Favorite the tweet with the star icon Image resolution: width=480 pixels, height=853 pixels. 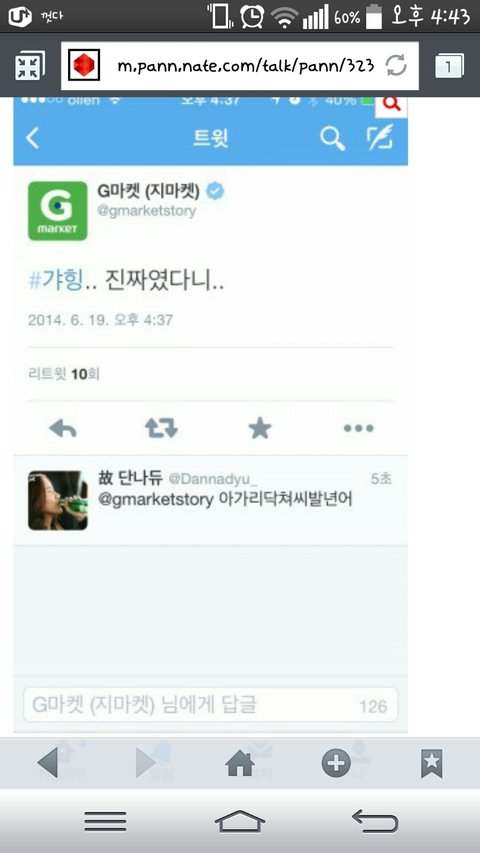point(260,429)
